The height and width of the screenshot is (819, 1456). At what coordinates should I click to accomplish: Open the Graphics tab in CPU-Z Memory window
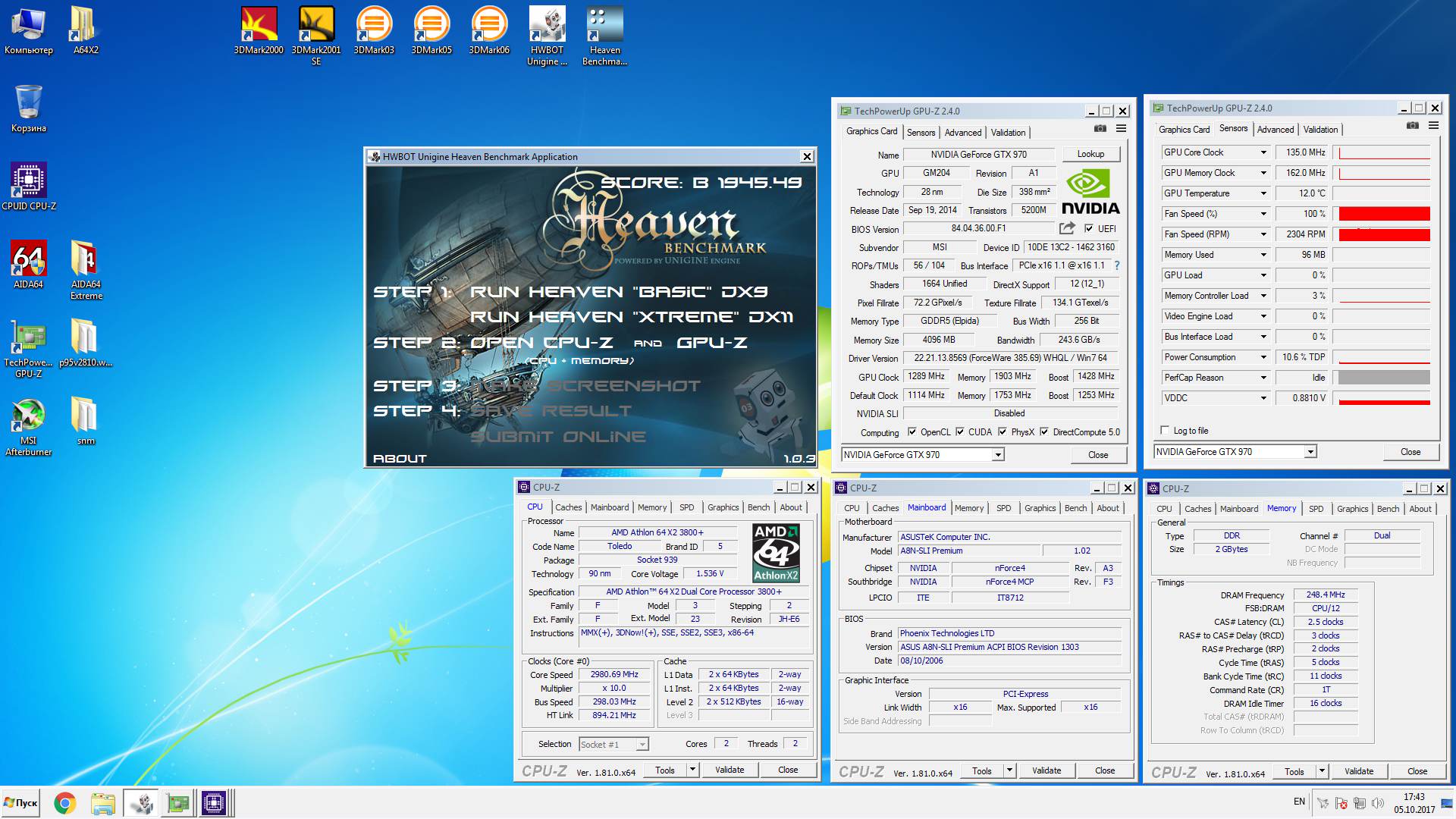[1352, 509]
